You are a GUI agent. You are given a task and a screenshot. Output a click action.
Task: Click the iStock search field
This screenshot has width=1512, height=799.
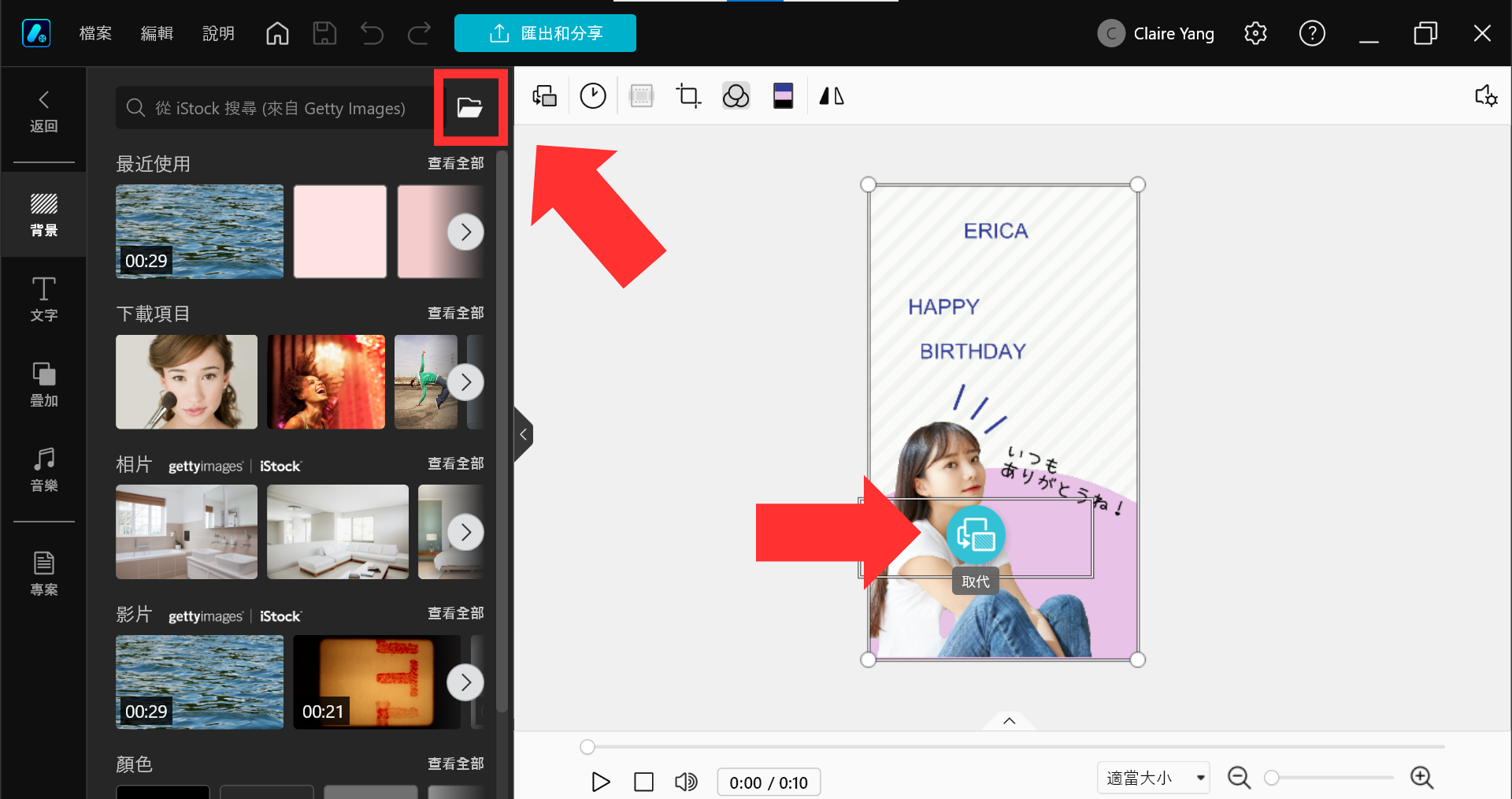272,108
